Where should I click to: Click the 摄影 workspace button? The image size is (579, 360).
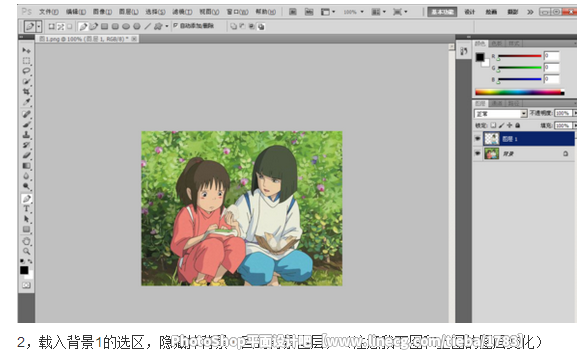pyautogui.click(x=513, y=12)
